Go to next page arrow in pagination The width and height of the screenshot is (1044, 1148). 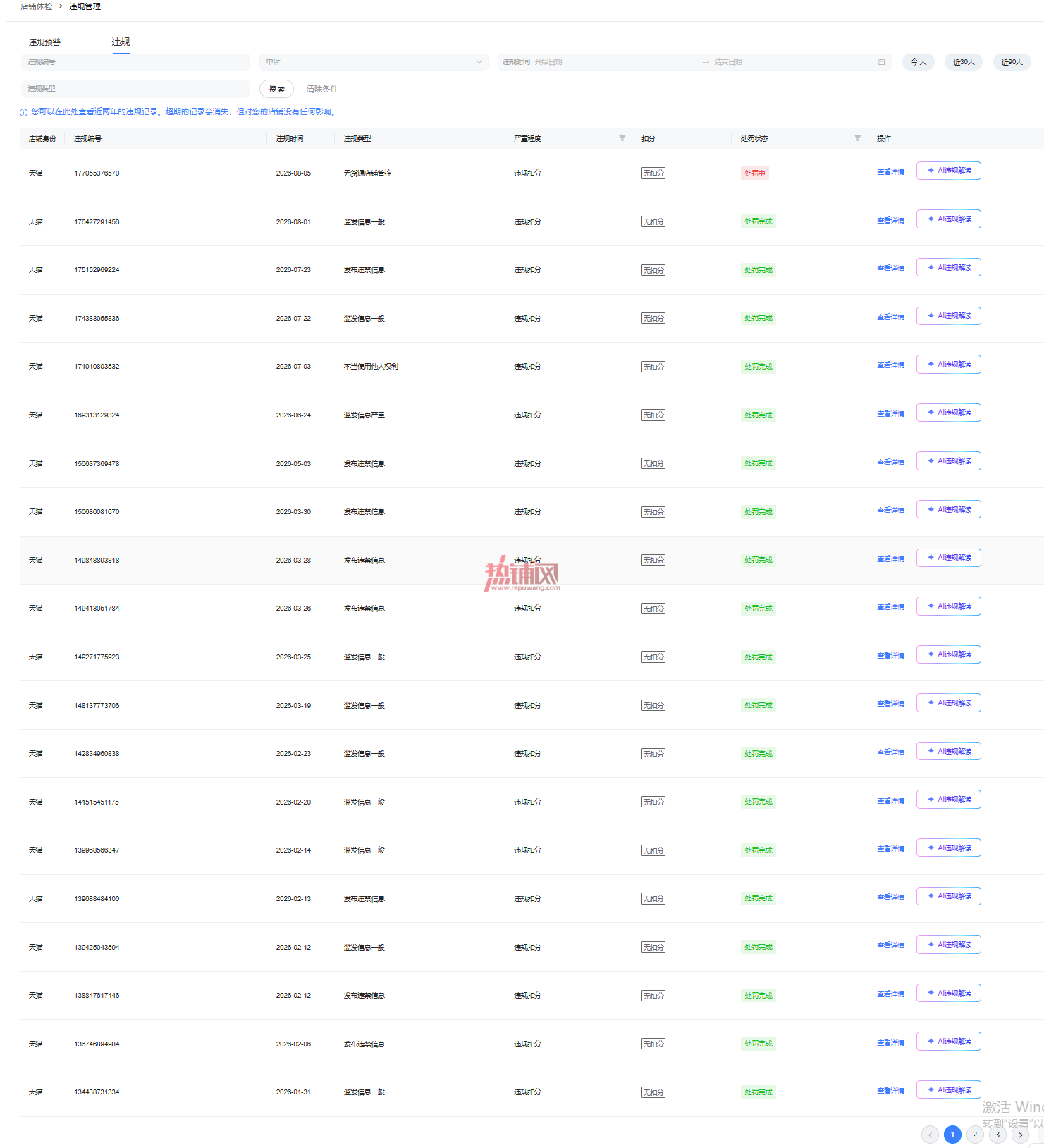(1020, 1135)
